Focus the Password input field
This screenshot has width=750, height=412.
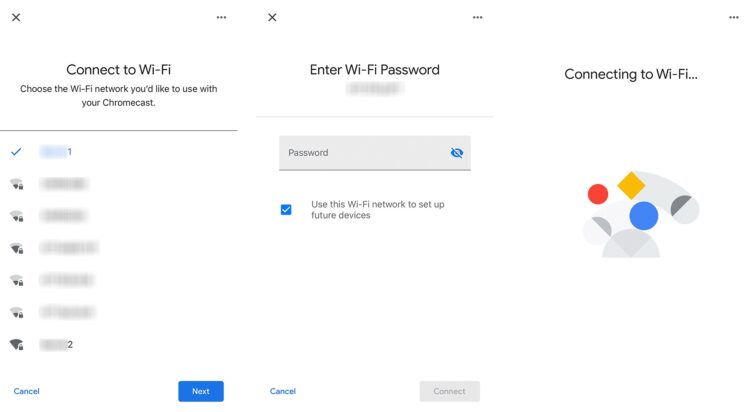pyautogui.click(x=375, y=153)
